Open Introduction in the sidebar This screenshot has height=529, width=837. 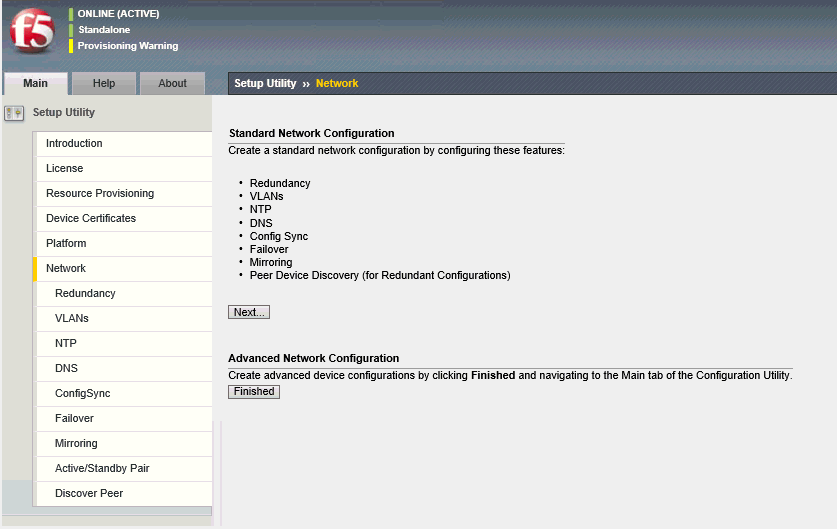pyautogui.click(x=74, y=144)
